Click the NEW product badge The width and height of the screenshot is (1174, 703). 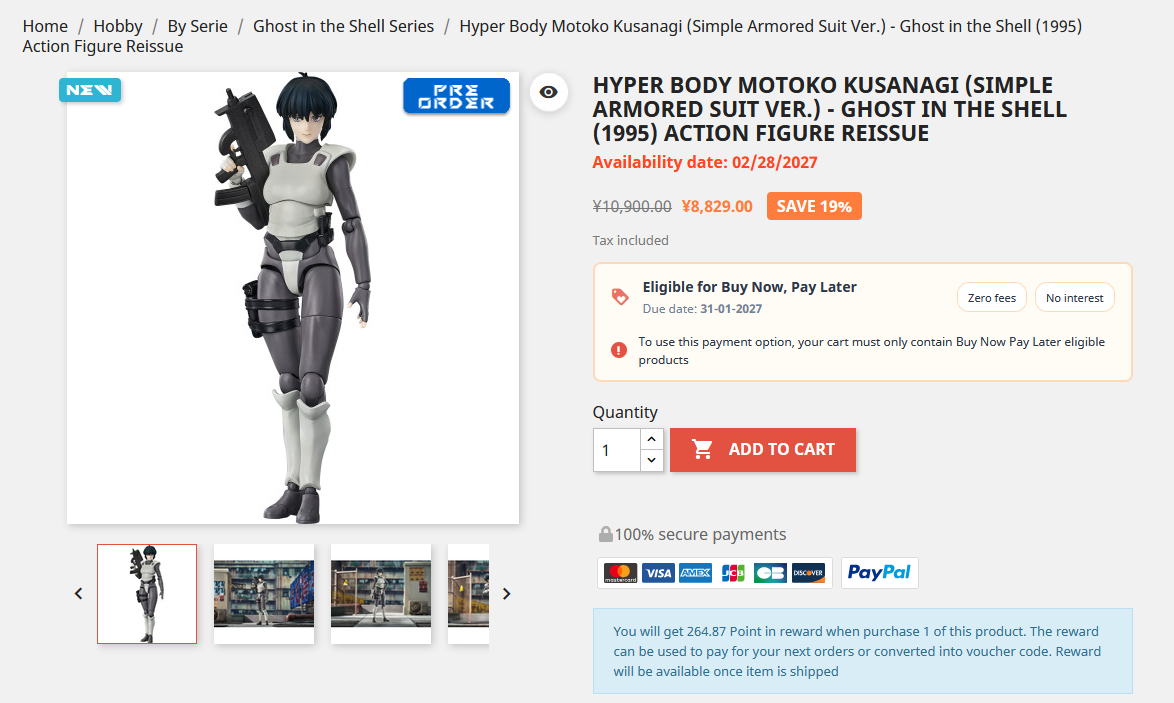point(90,90)
